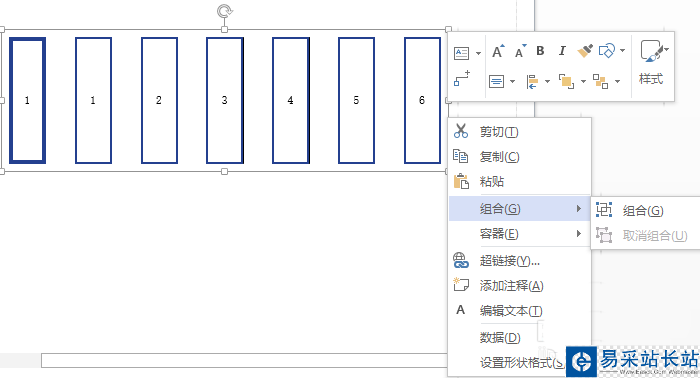Image resolution: width=700 pixels, height=378 pixels.
Task: Click the text alignment icon
Action: [x=496, y=81]
